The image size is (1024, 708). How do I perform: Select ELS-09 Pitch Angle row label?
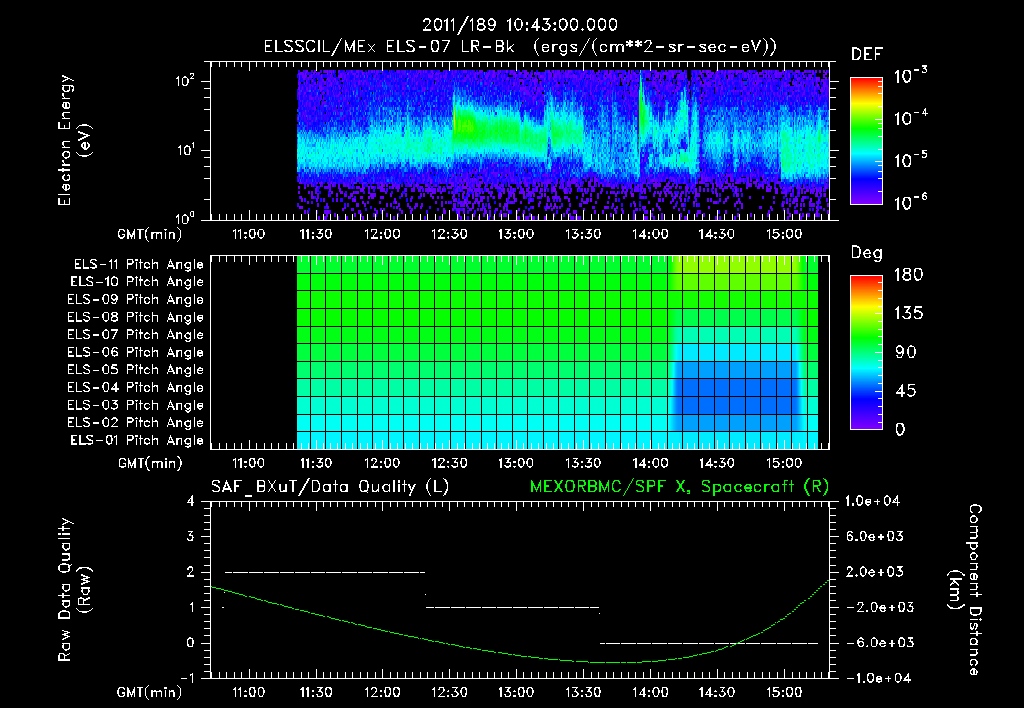(136, 300)
